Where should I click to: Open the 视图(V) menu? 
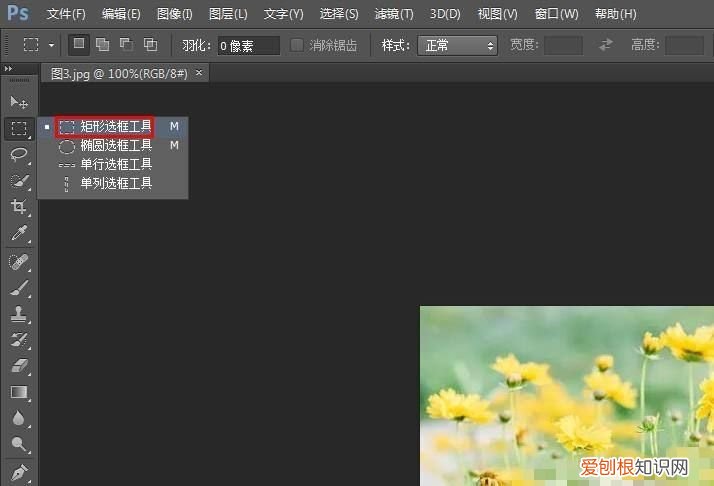pyautogui.click(x=497, y=14)
